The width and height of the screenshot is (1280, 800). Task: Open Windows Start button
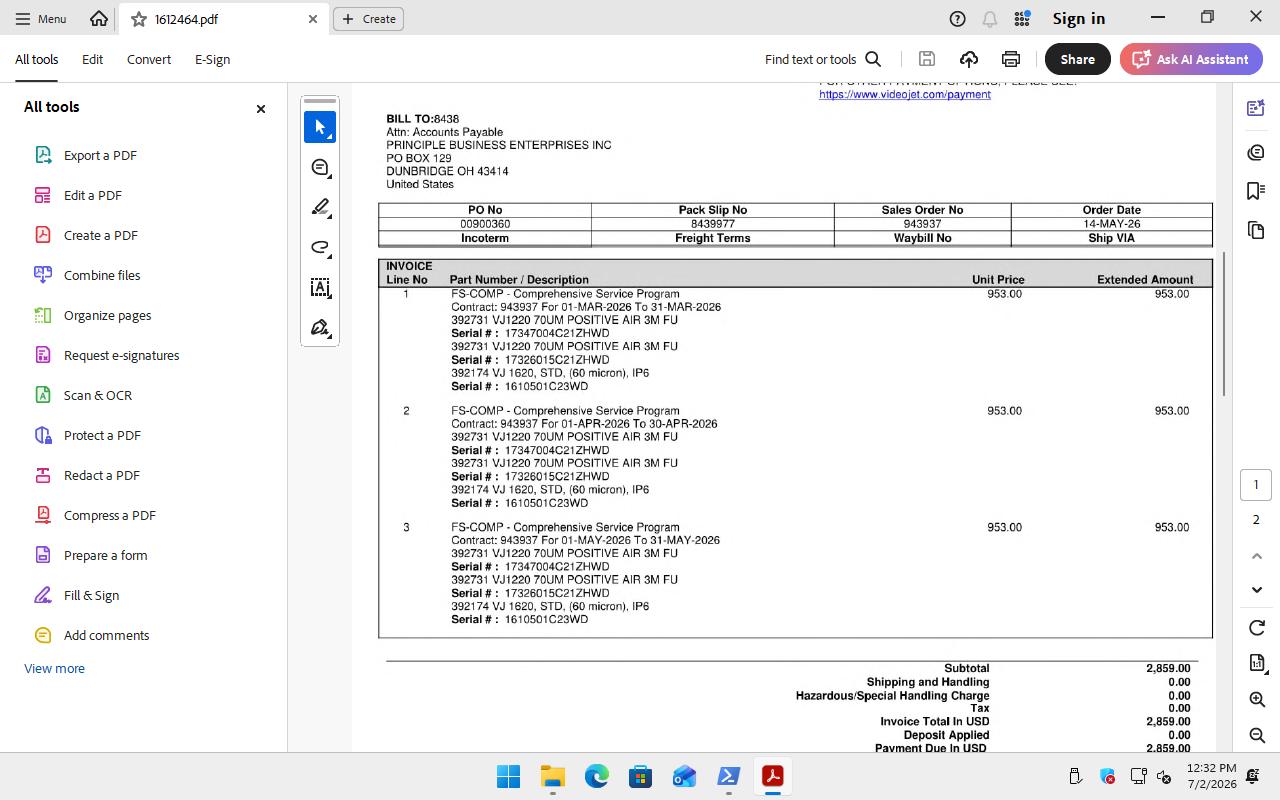[508, 776]
